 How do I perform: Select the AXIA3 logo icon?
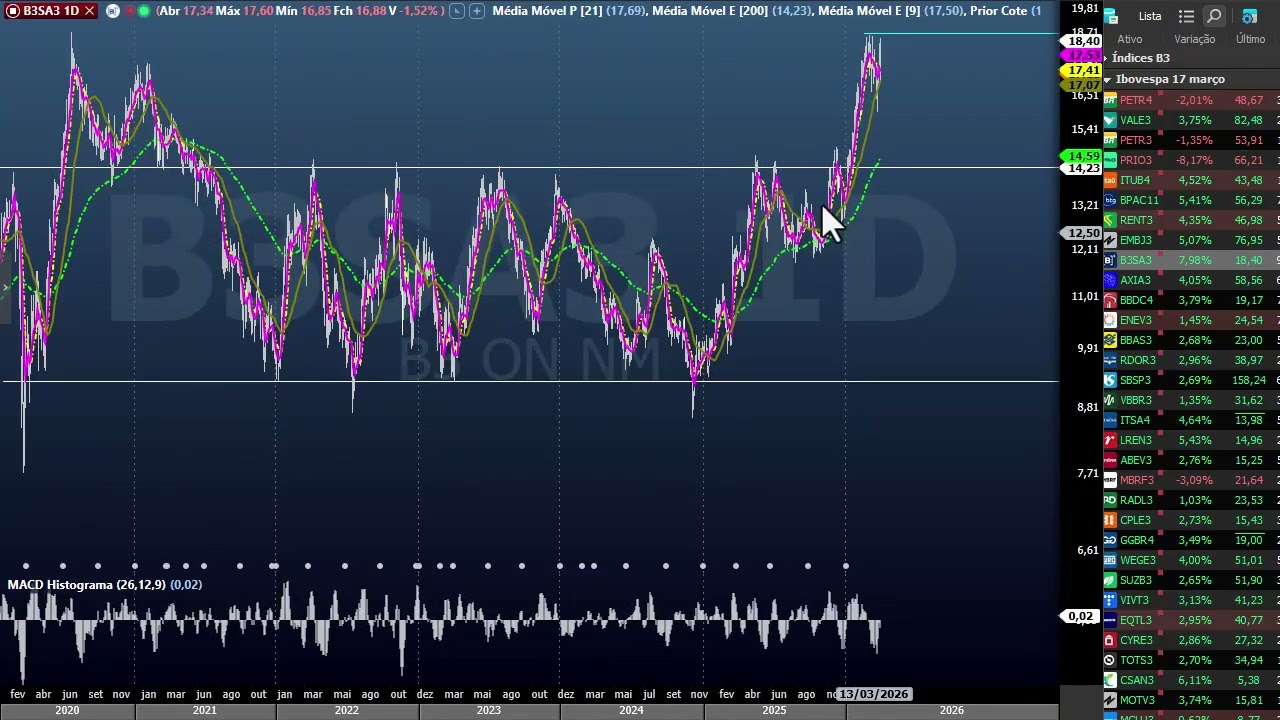pyautogui.click(x=1110, y=280)
